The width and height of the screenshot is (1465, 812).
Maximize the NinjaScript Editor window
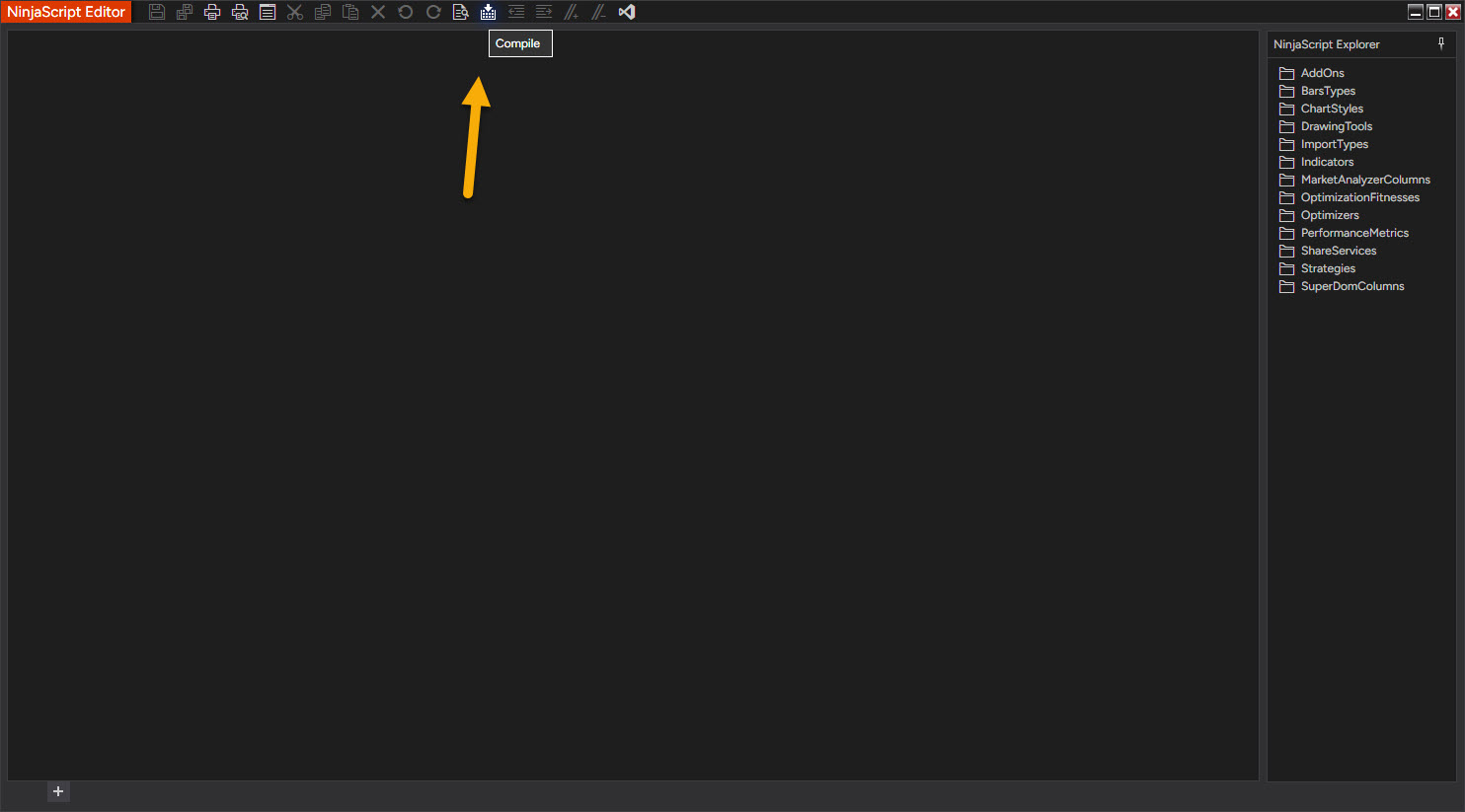pyautogui.click(x=1434, y=12)
